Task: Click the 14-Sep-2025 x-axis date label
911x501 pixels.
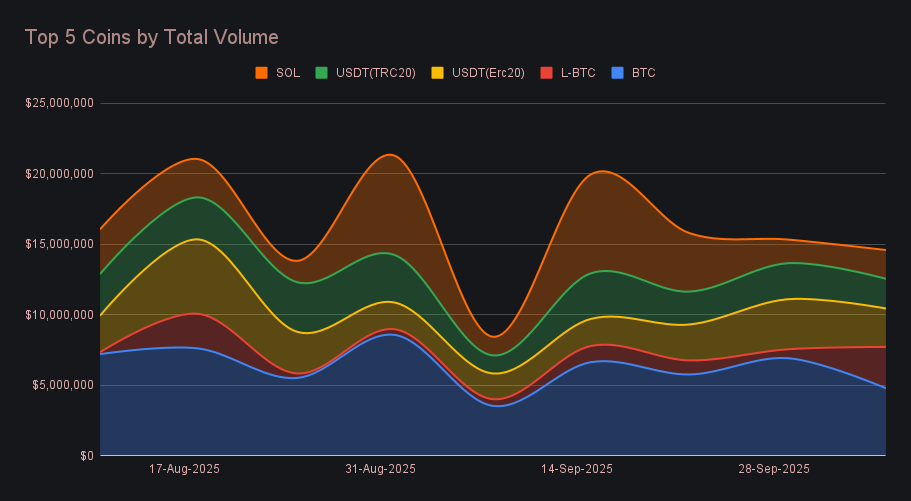Action: [x=576, y=468]
